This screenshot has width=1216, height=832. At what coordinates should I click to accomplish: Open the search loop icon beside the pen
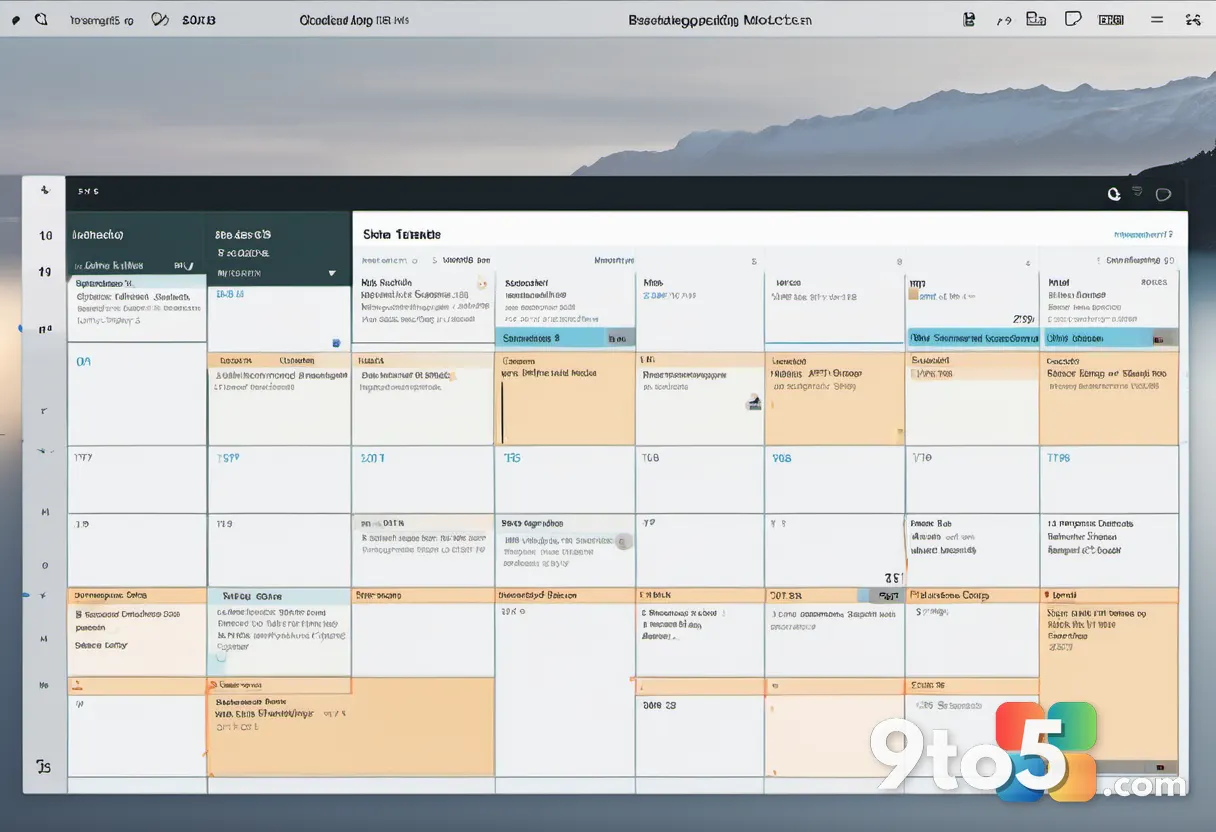click(x=41, y=19)
